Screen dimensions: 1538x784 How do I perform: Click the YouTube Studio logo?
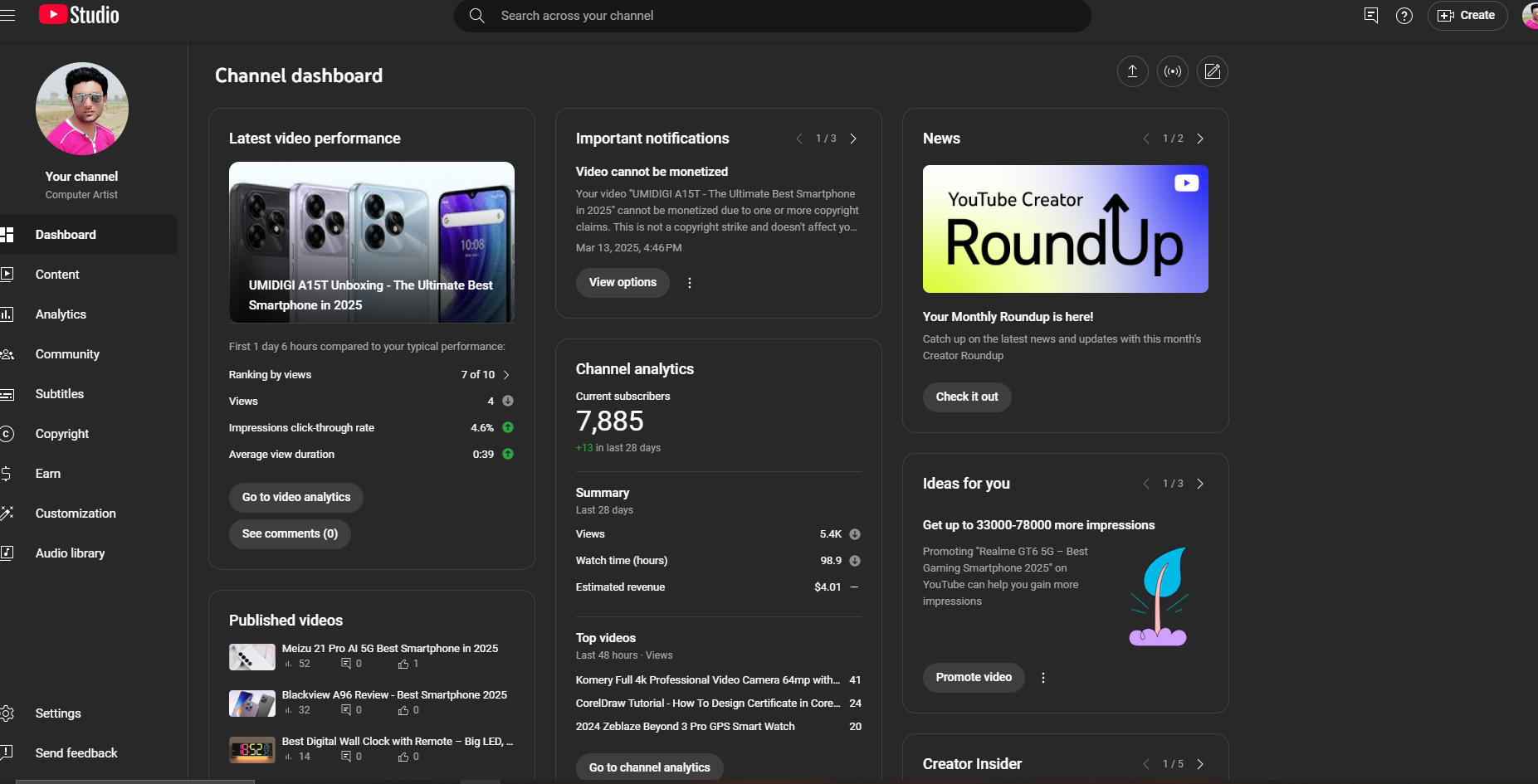(79, 15)
